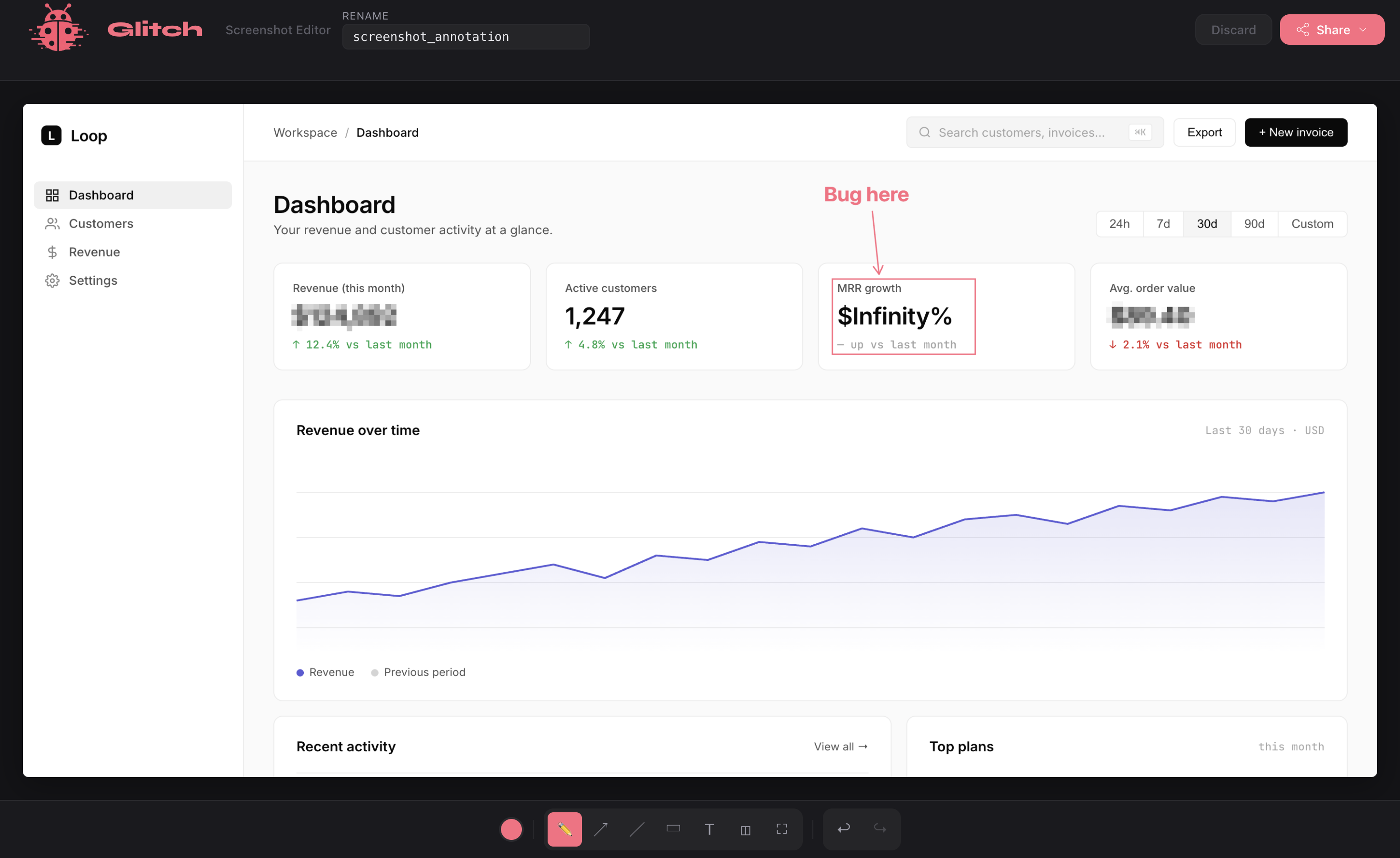Open the pink annotation color picker
Image resolution: width=1400 pixels, height=858 pixels.
511,829
